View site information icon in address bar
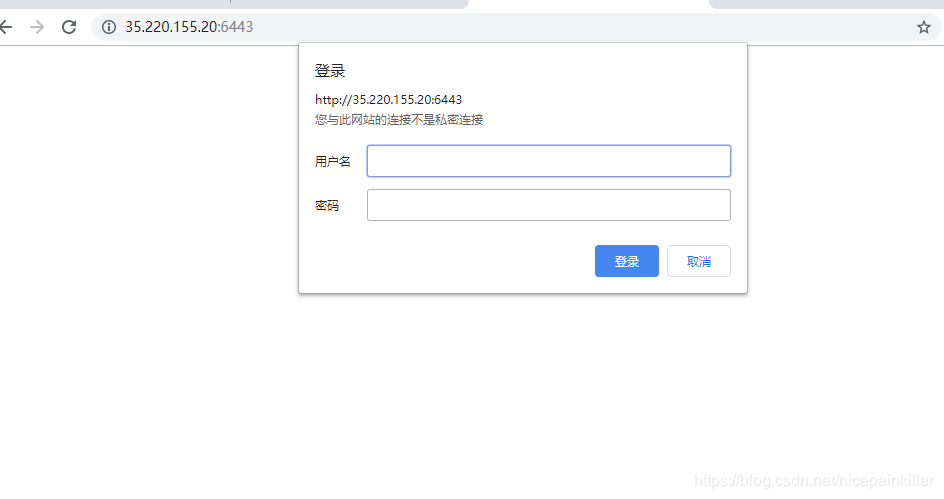Screen dimensions: 944x499 pos(109,27)
